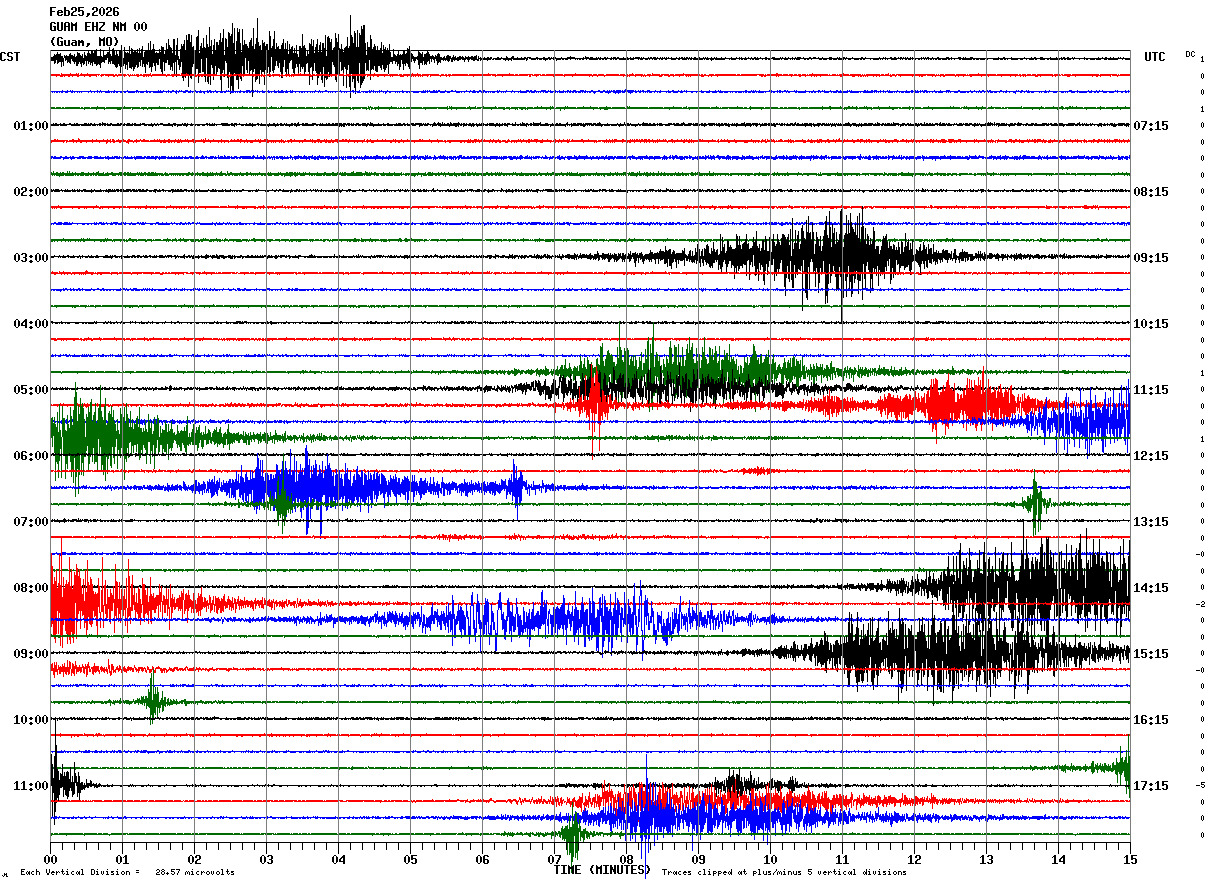The image size is (1210, 886).
Task: Click minute tick 06 on time axis
Action: coord(482,859)
